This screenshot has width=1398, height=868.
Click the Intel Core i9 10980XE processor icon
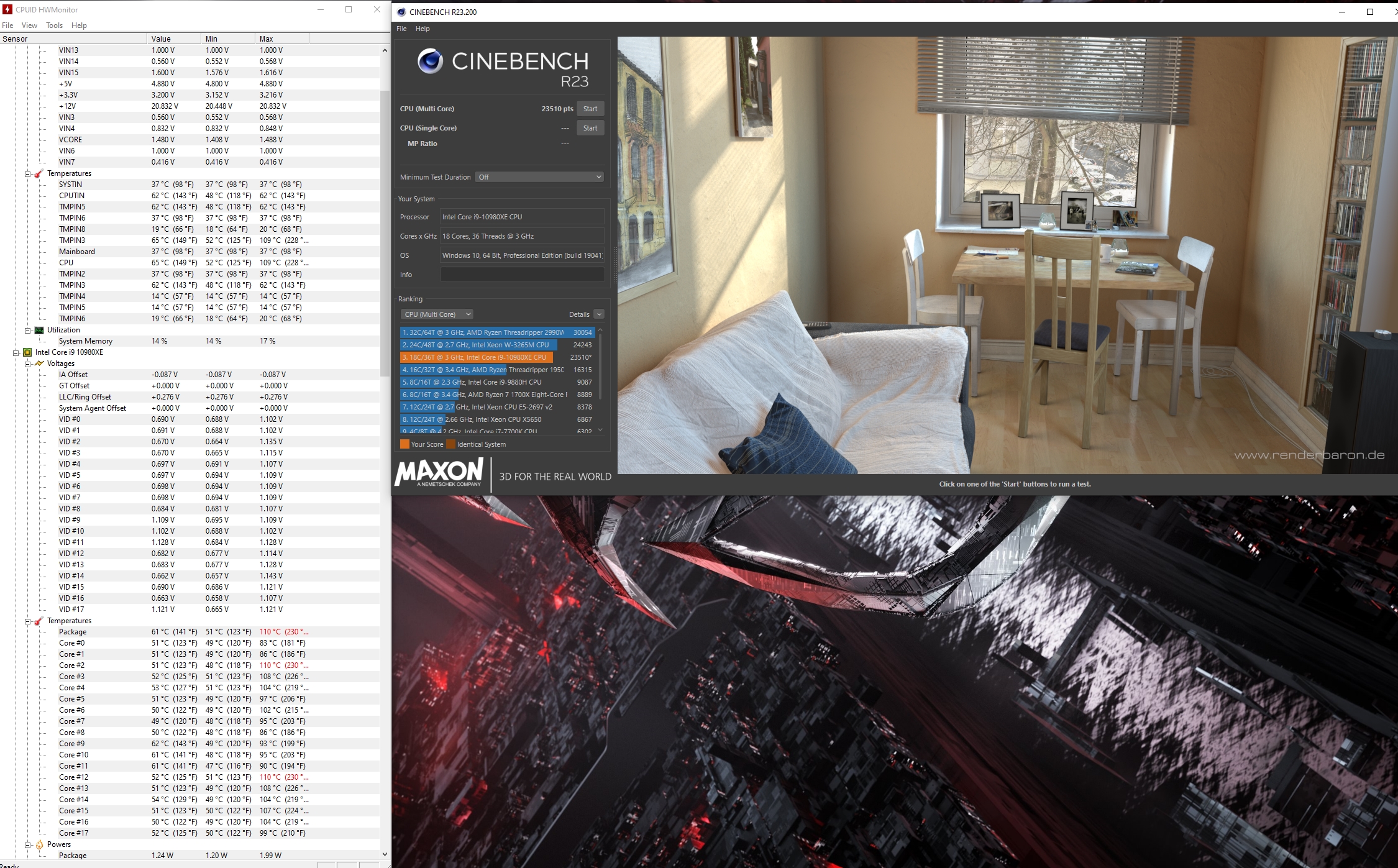pos(27,352)
